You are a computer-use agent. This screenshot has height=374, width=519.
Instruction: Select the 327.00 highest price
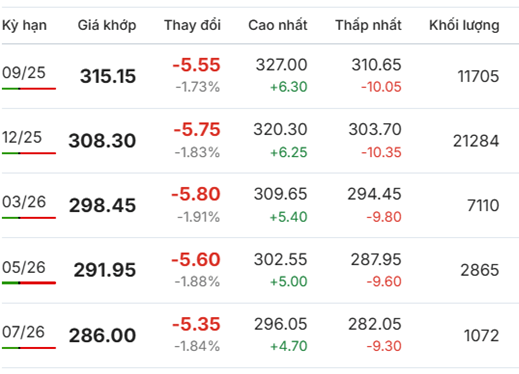pyautogui.click(x=281, y=65)
